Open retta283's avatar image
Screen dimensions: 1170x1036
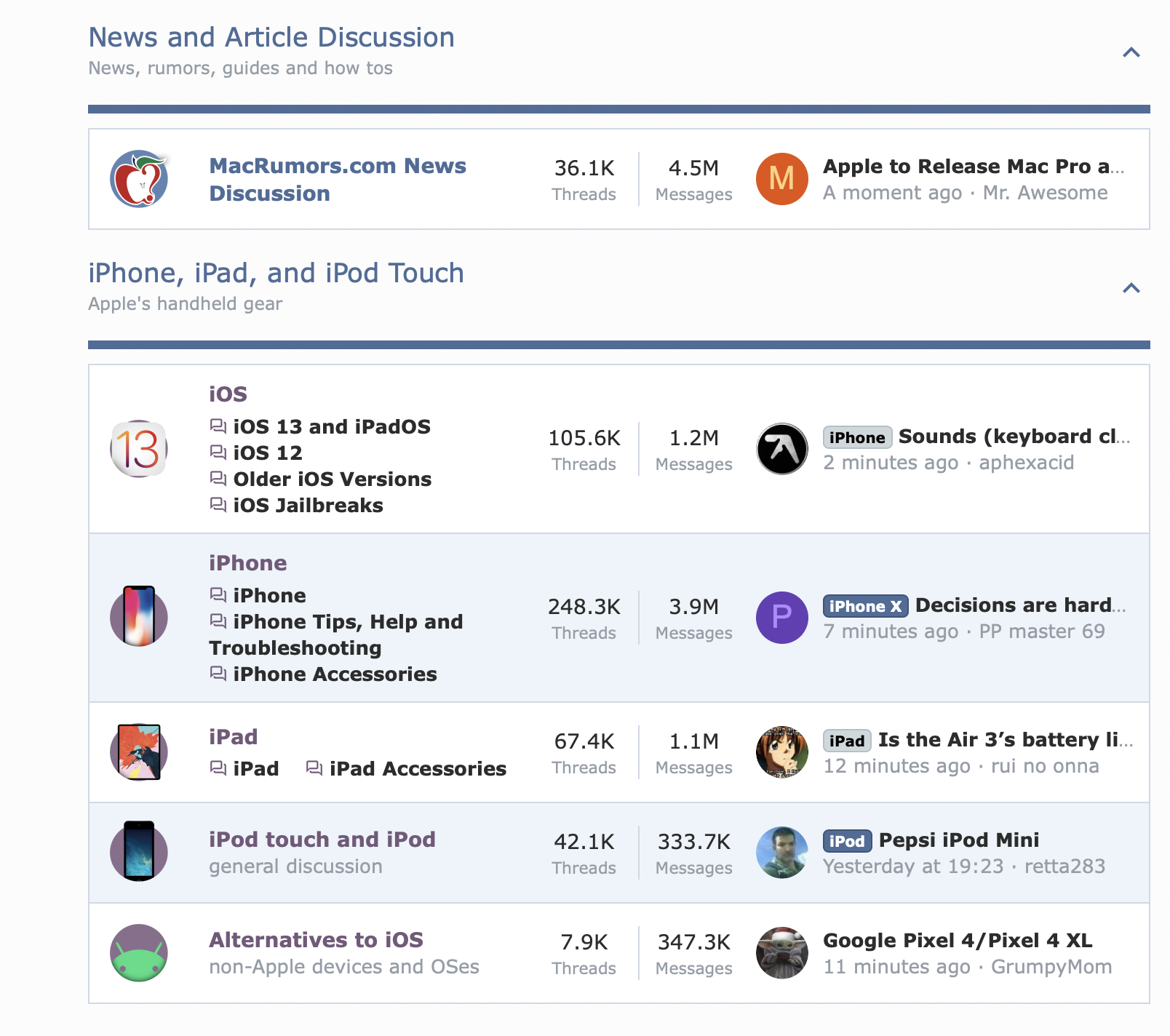point(782,853)
